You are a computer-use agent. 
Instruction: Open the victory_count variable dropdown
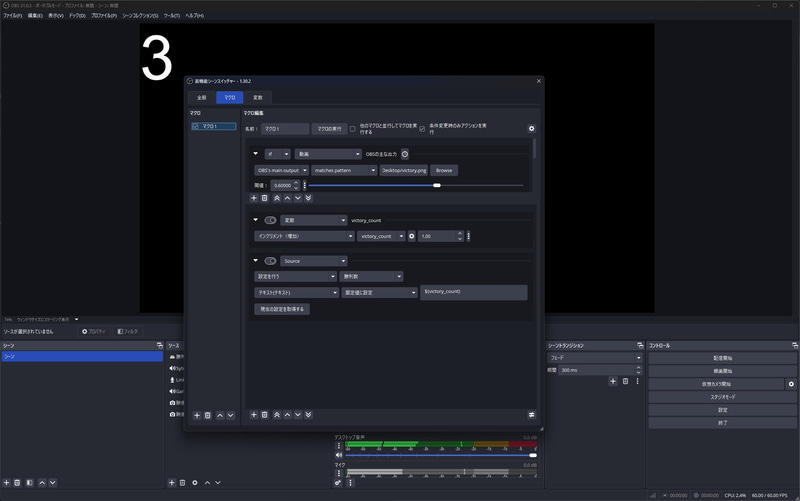(381, 236)
